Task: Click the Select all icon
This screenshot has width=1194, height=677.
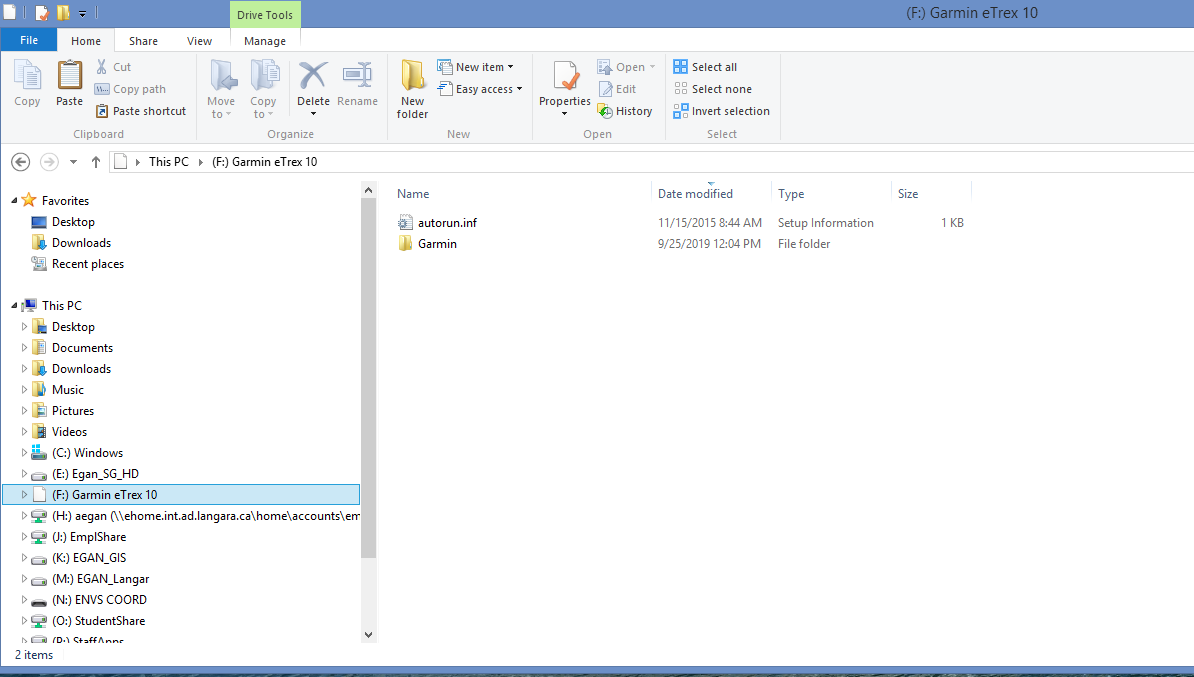Action: (x=681, y=67)
